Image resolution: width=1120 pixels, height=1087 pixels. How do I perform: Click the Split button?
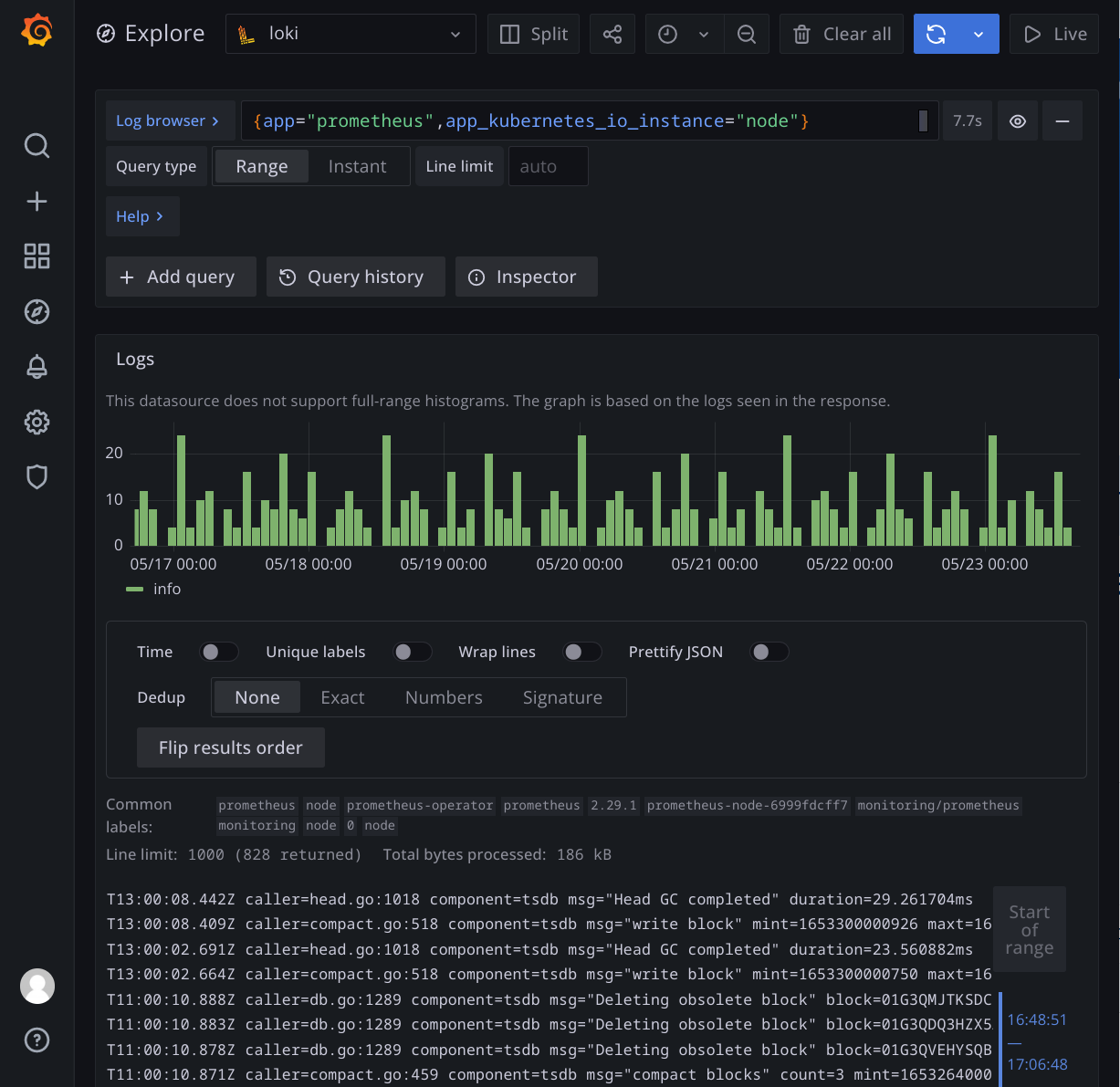click(x=533, y=34)
